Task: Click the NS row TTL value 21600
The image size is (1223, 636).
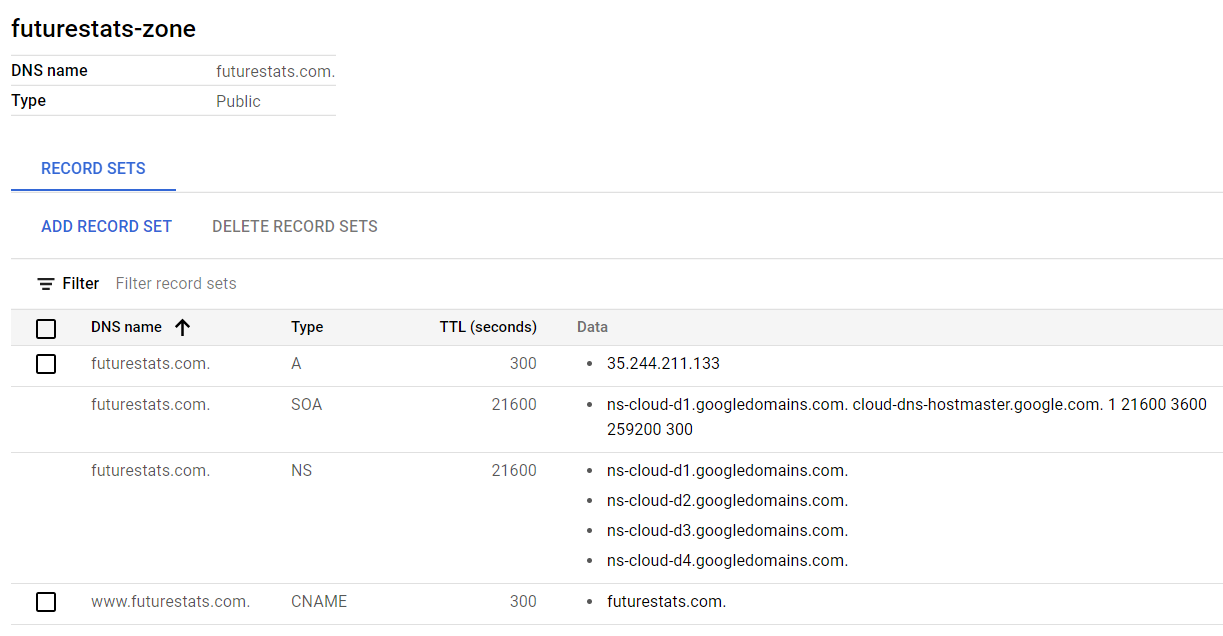Action: click(x=514, y=470)
